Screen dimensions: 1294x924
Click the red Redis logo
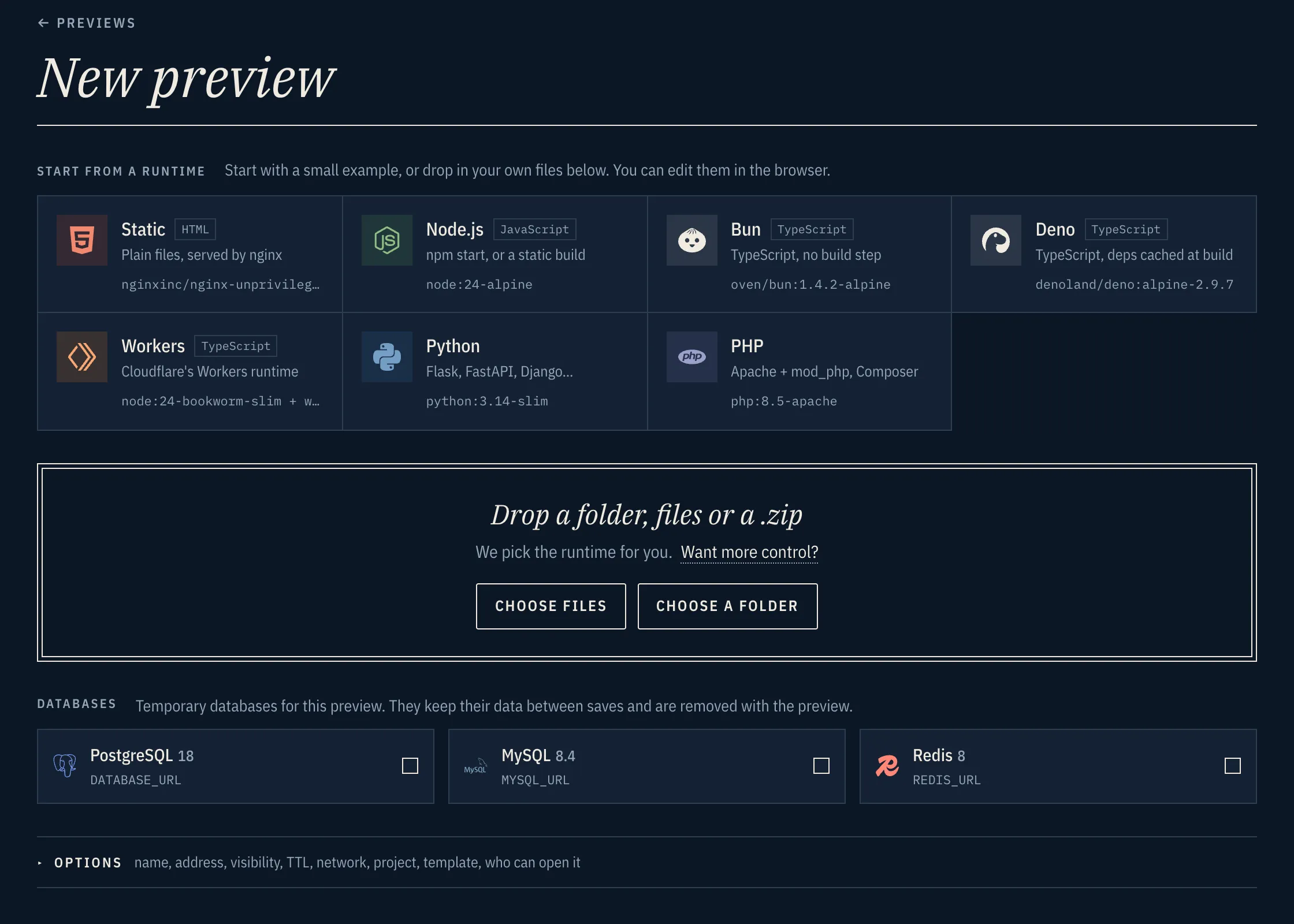[x=887, y=766]
